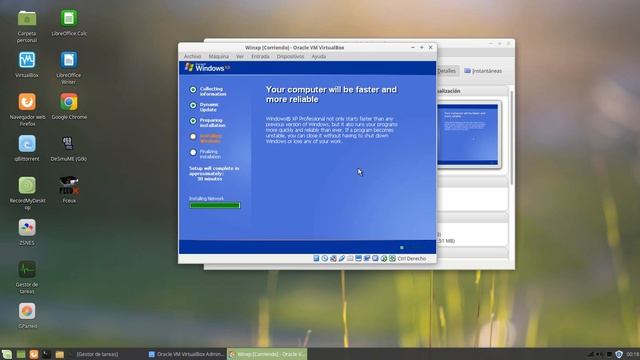This screenshot has height=360, width=640.
Task: Click the video capture status icon
Action: tap(367, 258)
